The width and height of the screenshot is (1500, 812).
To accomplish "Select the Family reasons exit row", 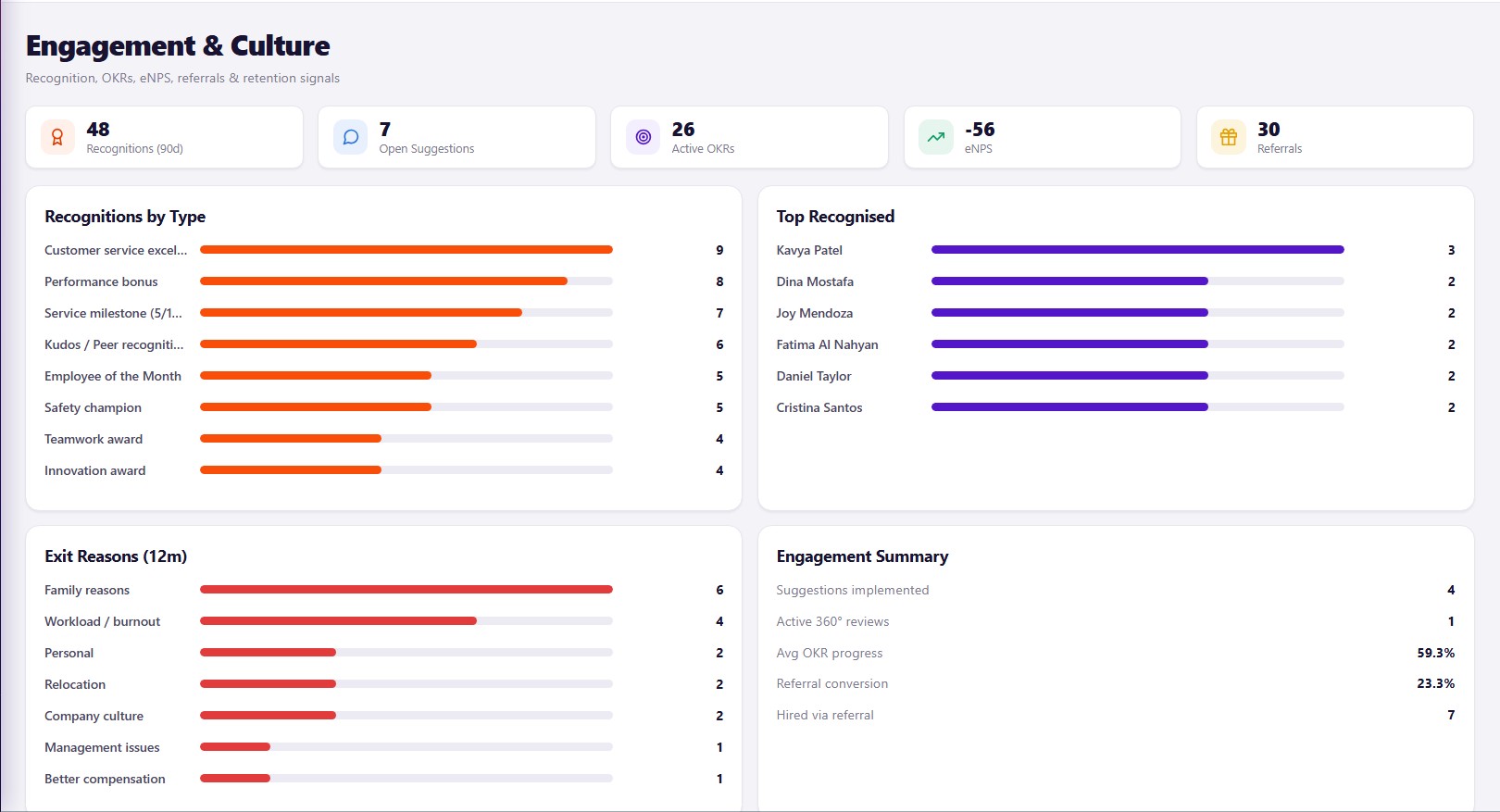I will click(384, 590).
